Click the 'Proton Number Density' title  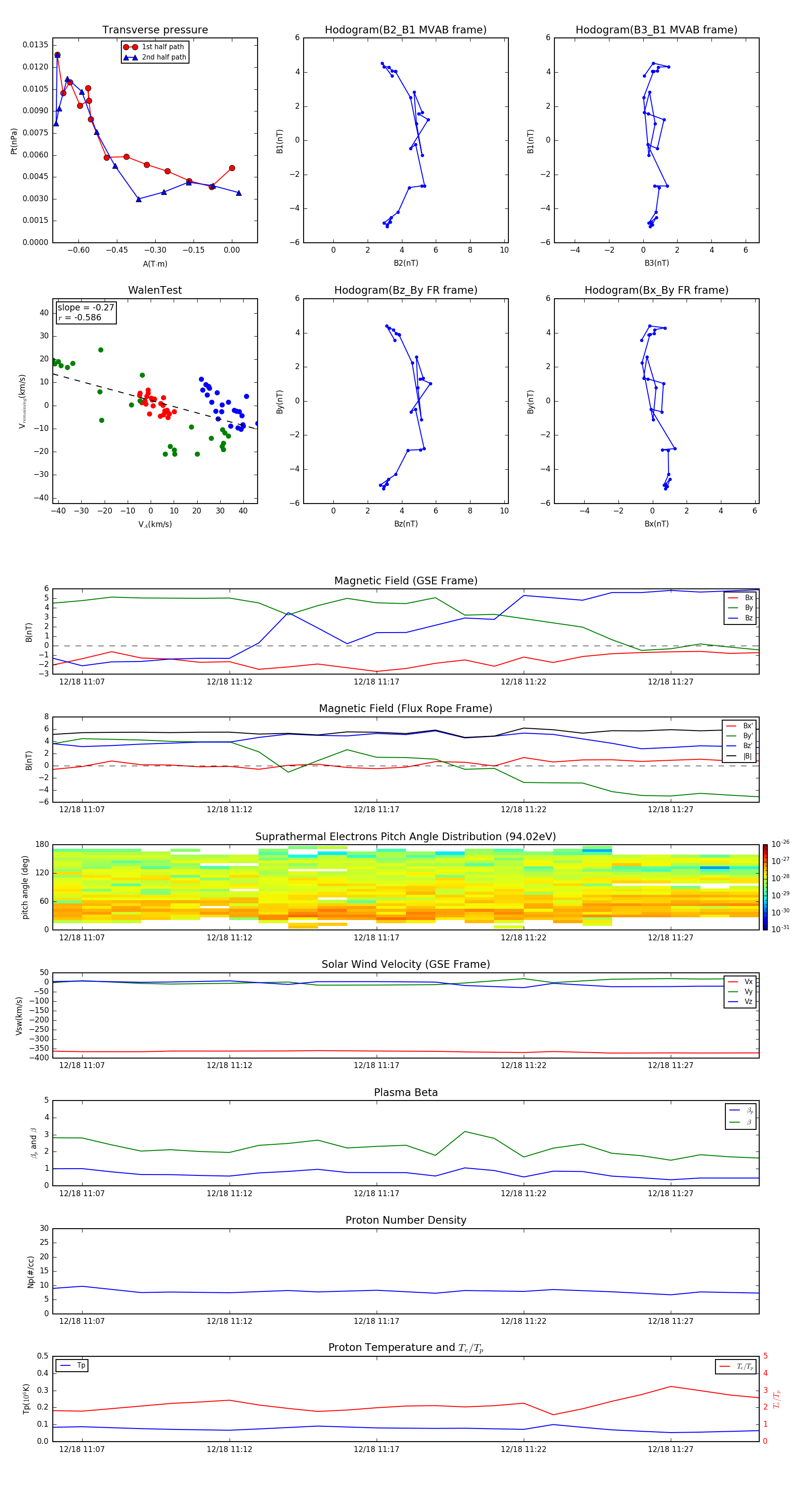[406, 1220]
